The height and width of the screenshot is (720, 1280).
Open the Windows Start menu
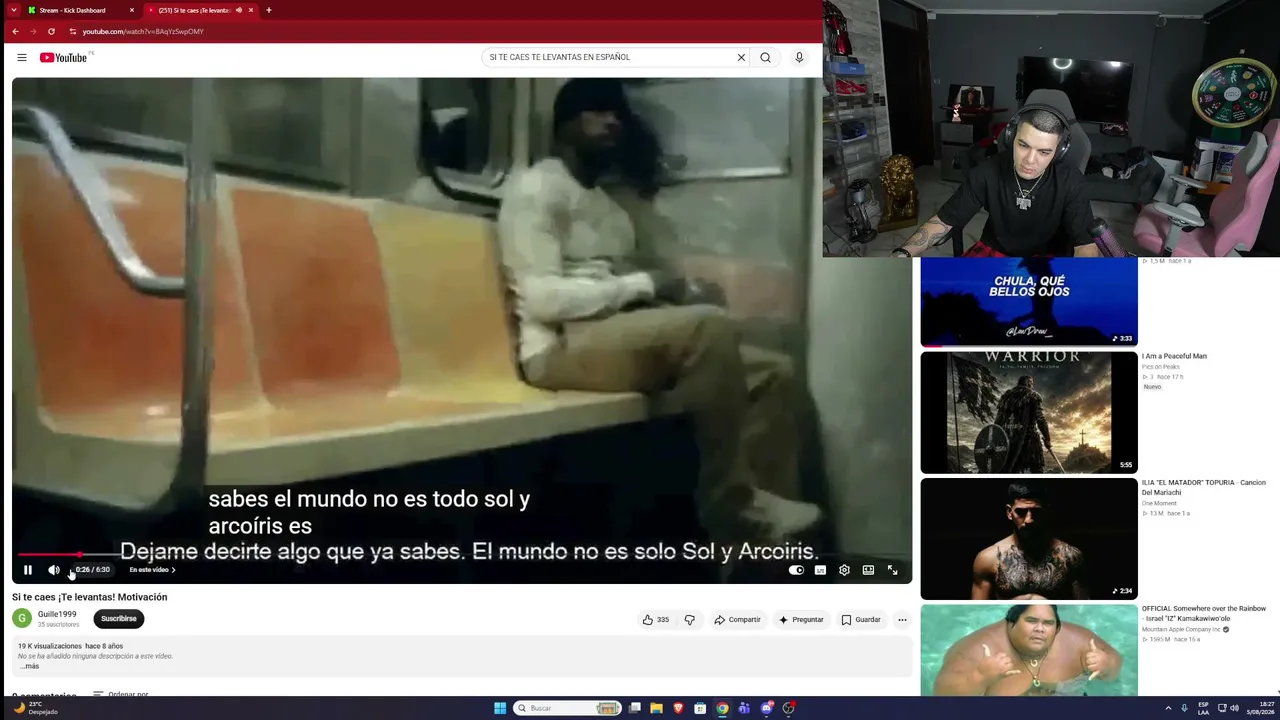500,708
